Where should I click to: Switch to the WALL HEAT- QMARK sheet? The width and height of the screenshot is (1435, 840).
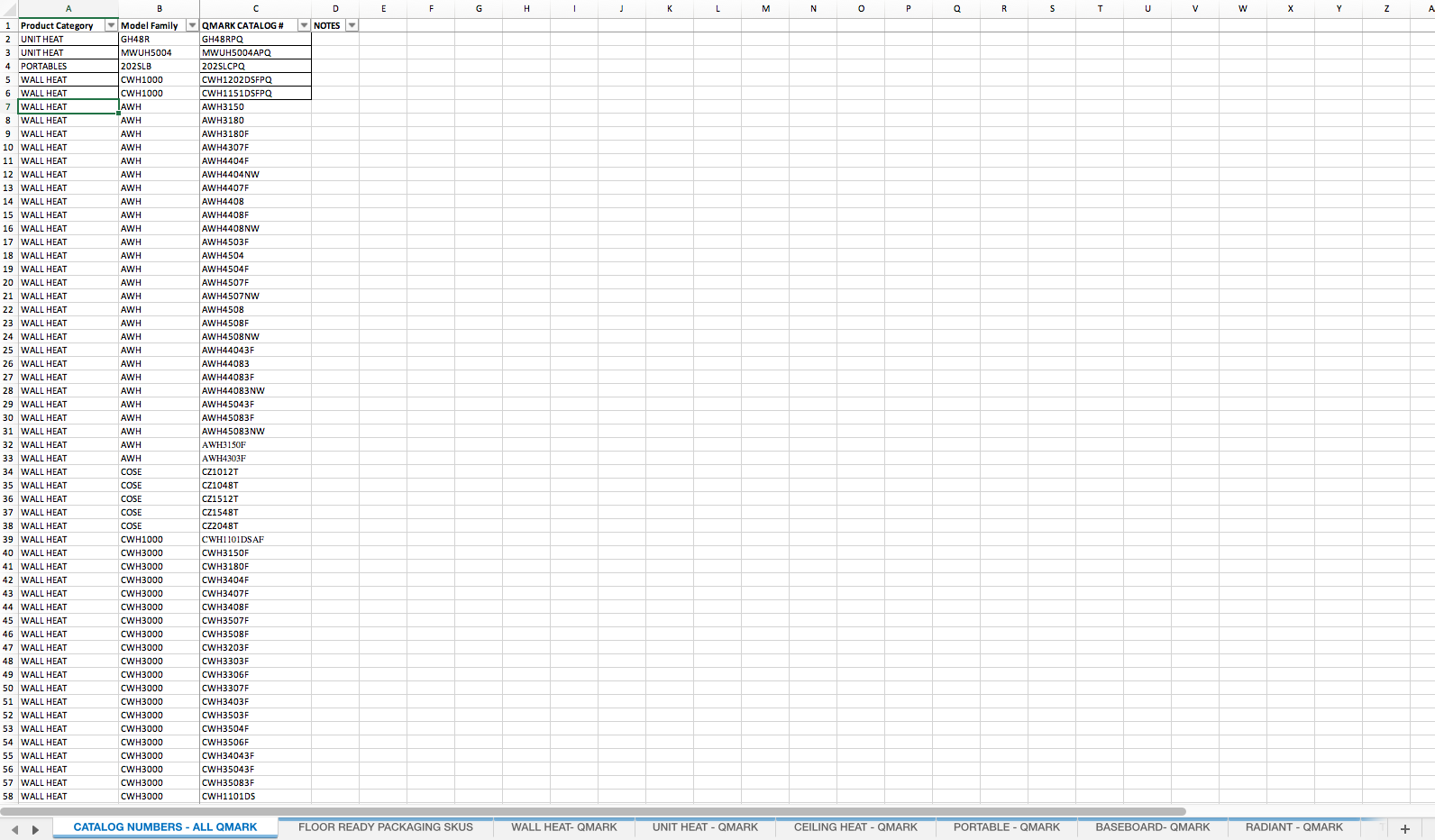(564, 827)
